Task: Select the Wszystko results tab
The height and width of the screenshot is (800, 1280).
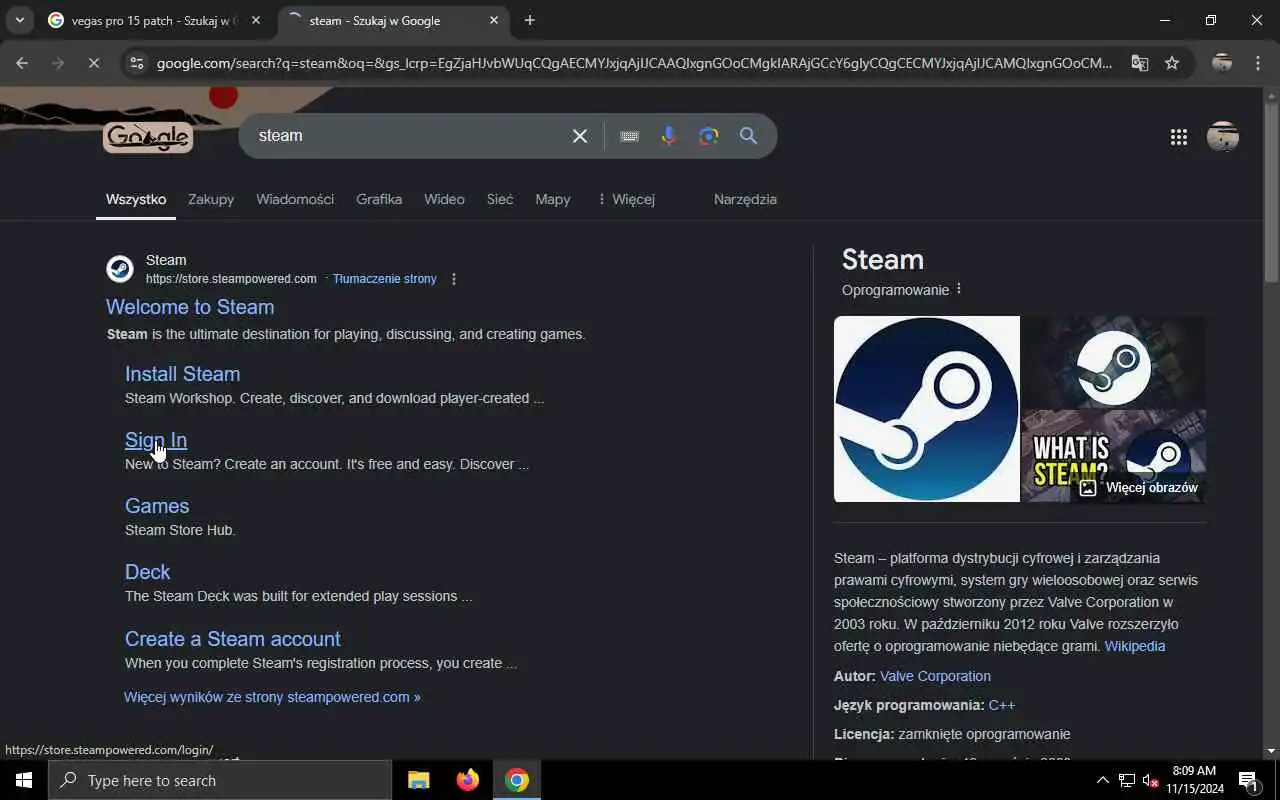Action: (x=136, y=199)
